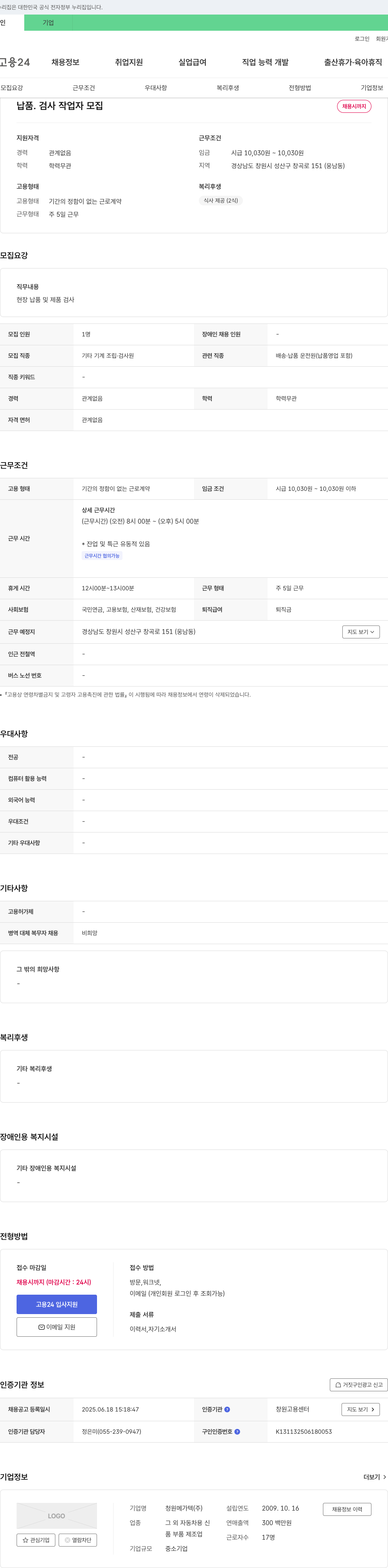Viewport: 388px width, 1568px height.
Task: Select the company name 청원메가텍(주)
Action: coord(183,1508)
